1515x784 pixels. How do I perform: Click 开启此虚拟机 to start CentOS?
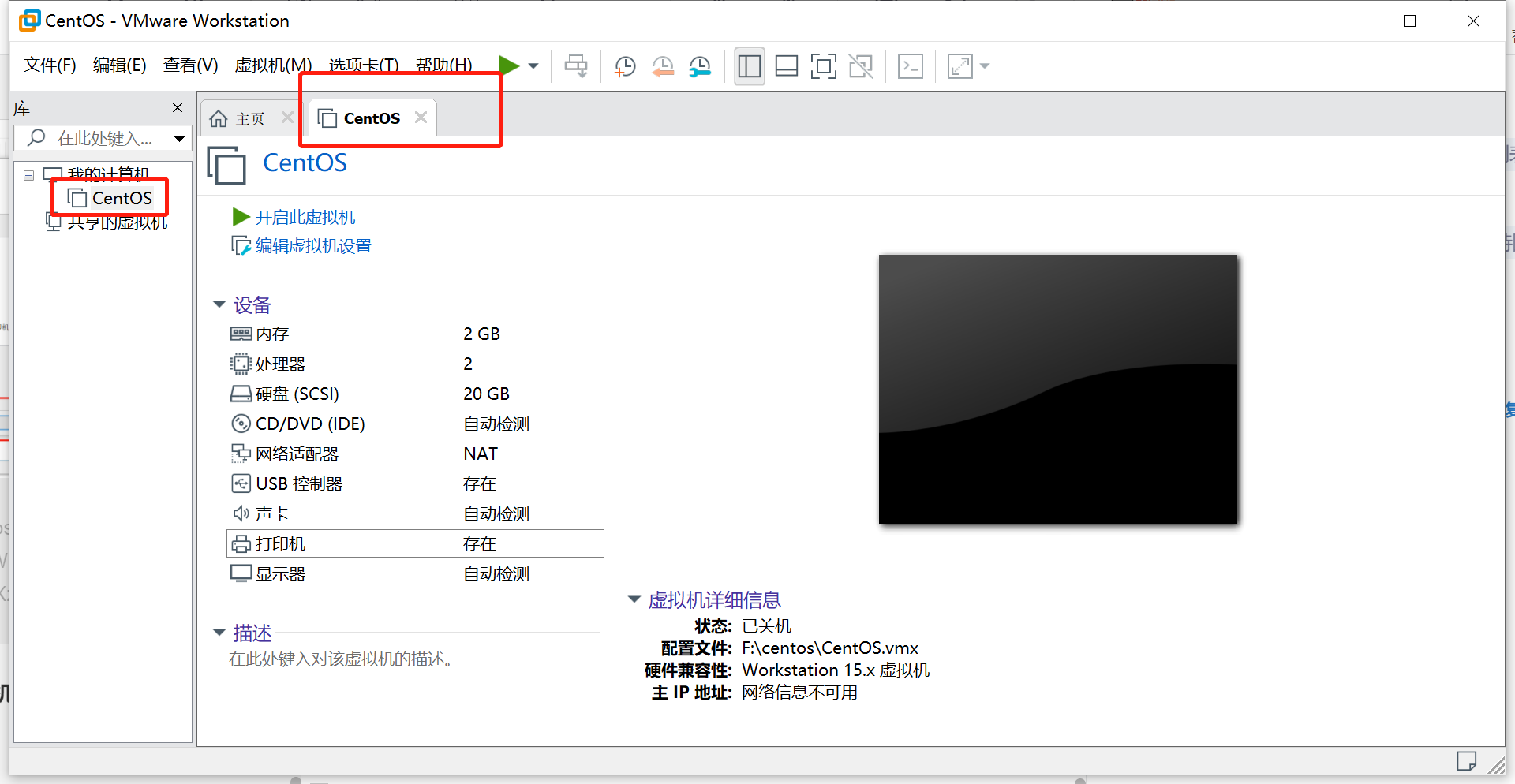coord(305,217)
